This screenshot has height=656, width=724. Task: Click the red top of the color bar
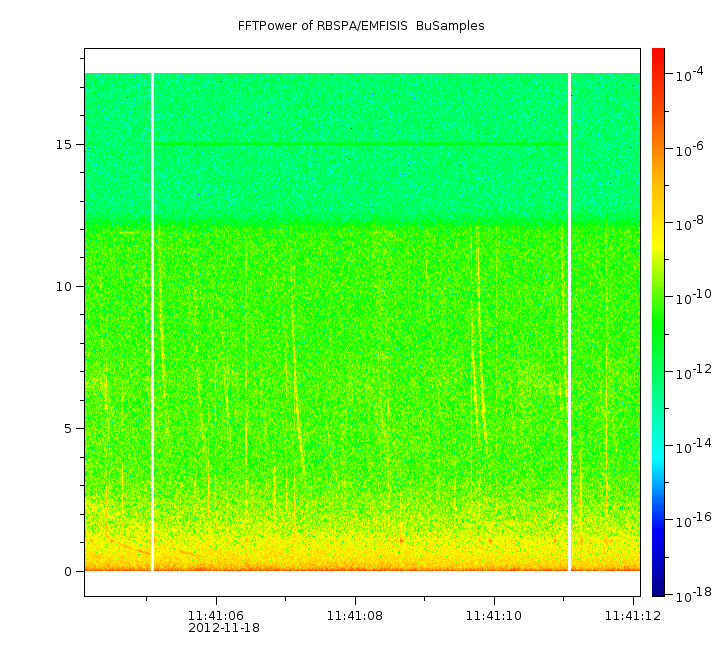(x=658, y=58)
